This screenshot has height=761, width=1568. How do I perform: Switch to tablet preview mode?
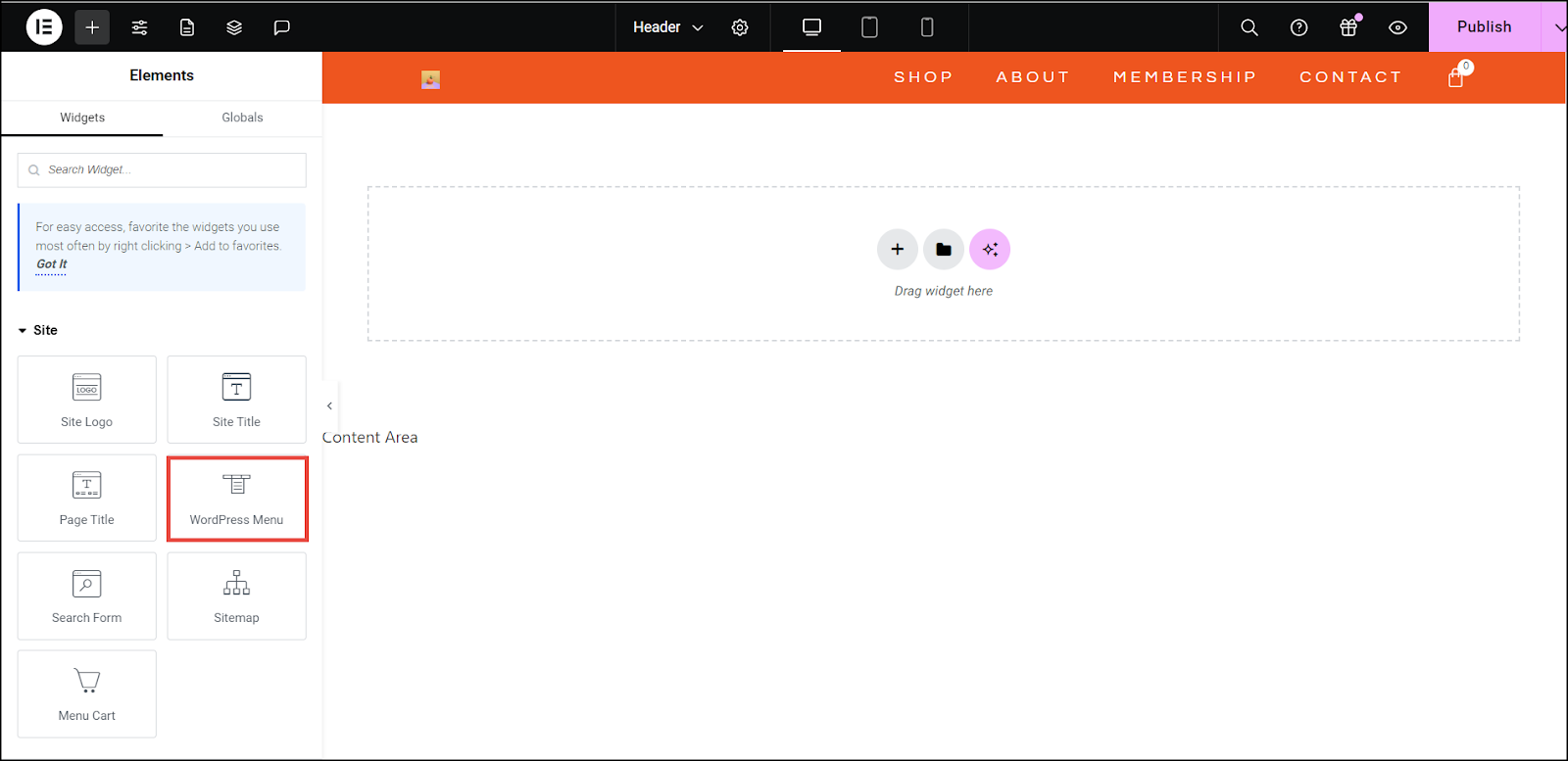pyautogui.click(x=869, y=27)
